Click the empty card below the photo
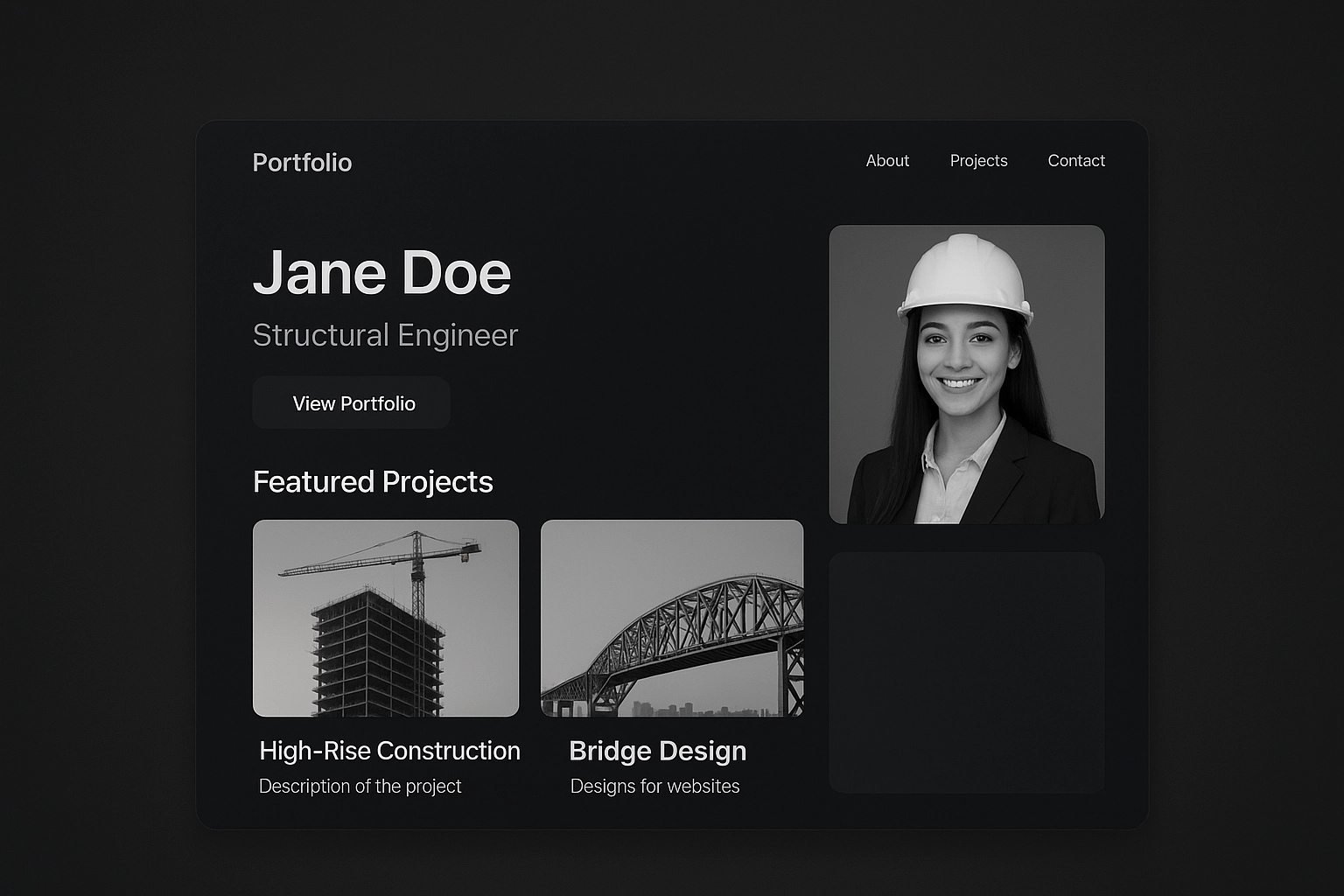Image resolution: width=1344 pixels, height=896 pixels. [x=966, y=672]
